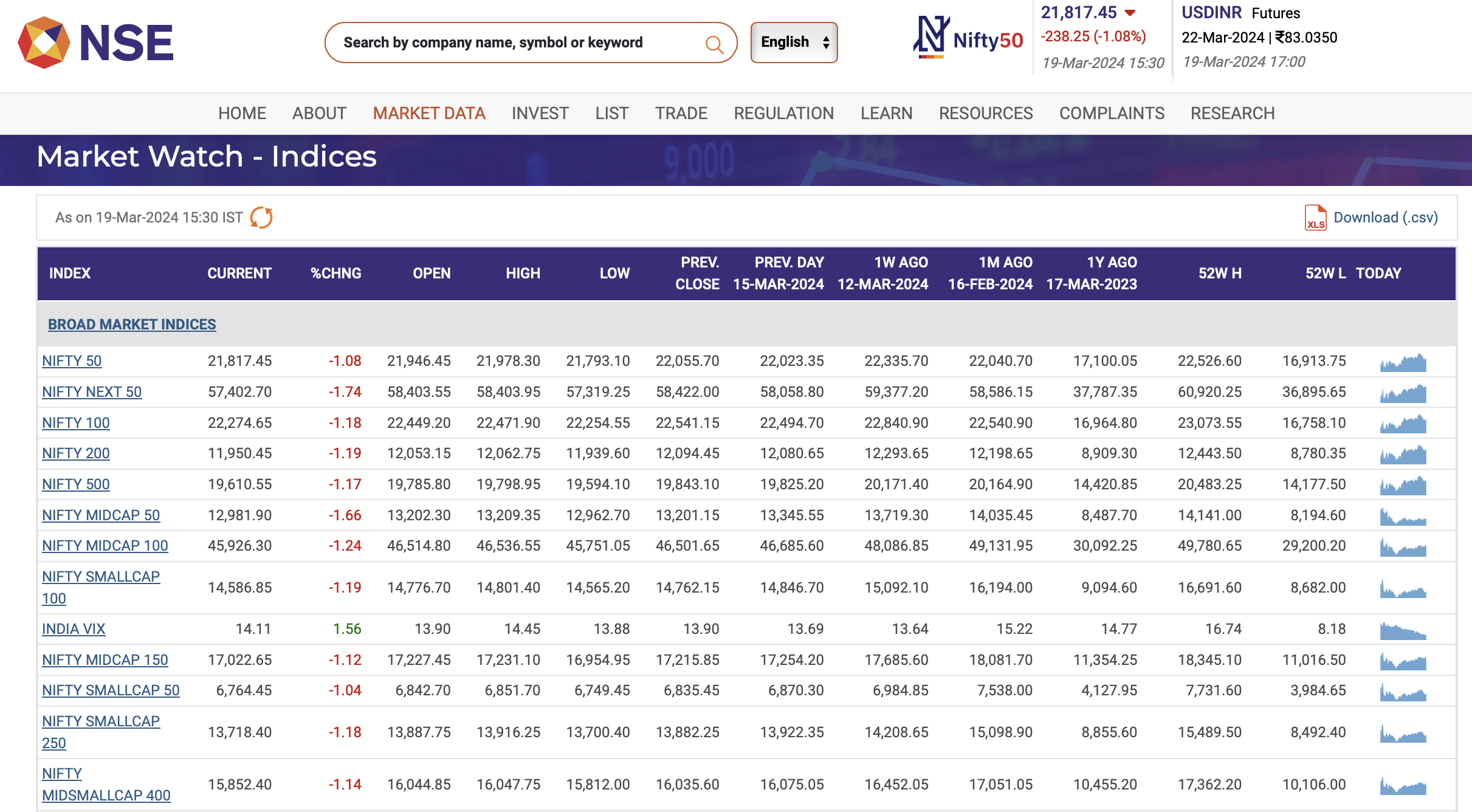Click the search magnifier icon
This screenshot has height=812, width=1472.
pyautogui.click(x=714, y=44)
